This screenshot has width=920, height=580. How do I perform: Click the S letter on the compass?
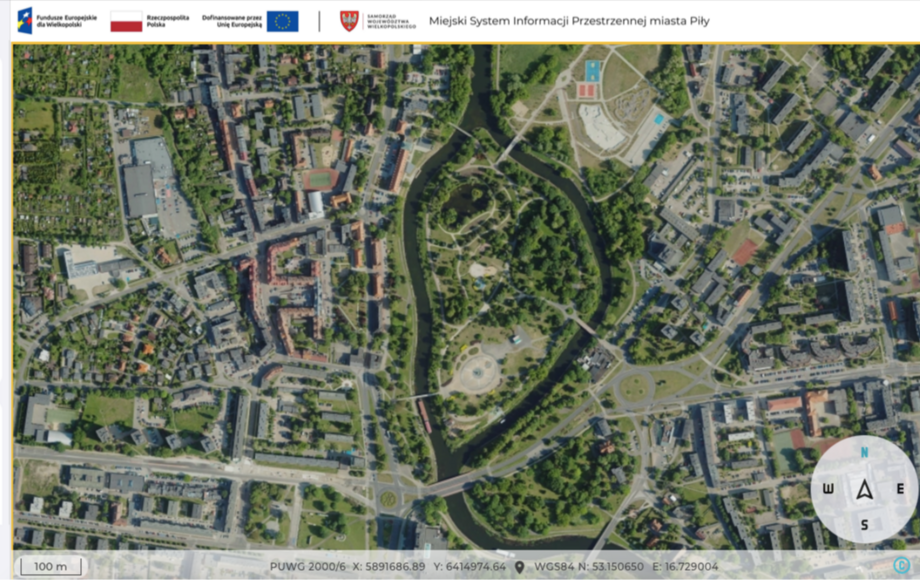[x=864, y=525]
